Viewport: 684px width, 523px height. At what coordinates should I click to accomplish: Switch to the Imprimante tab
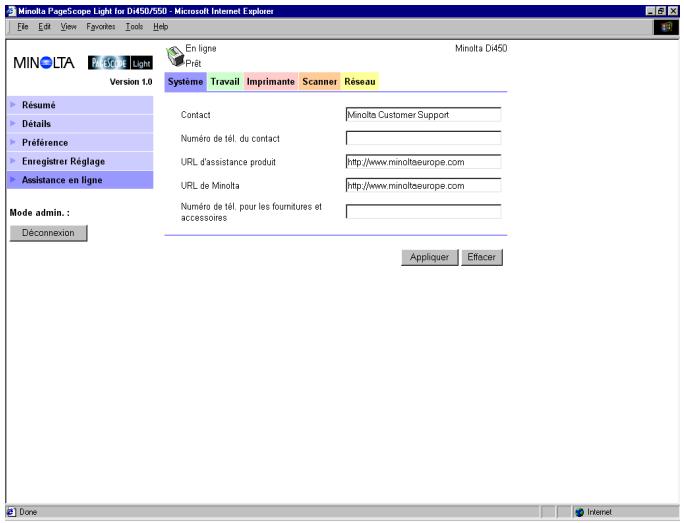pyautogui.click(x=271, y=82)
